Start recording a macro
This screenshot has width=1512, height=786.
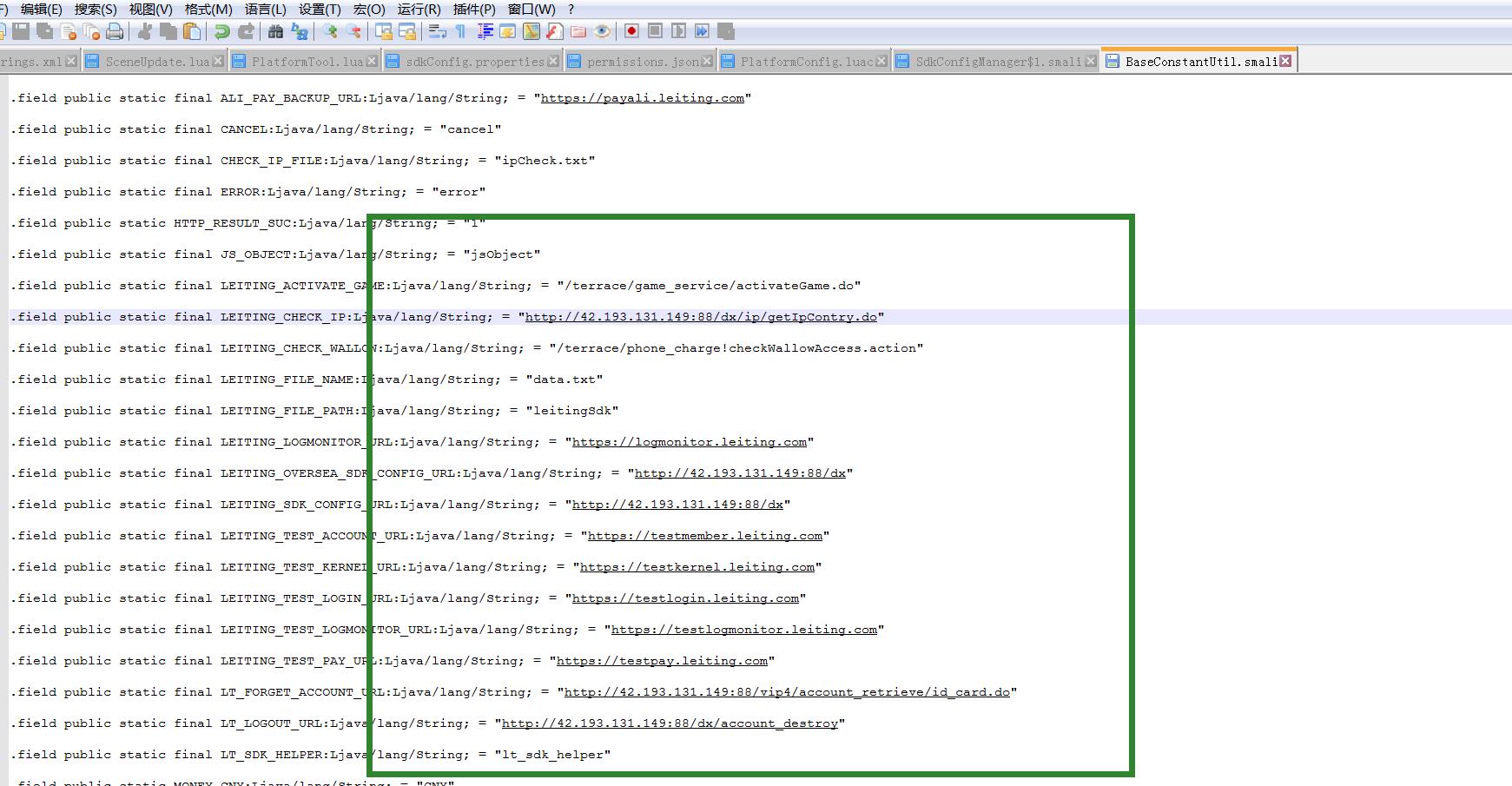coord(631,31)
